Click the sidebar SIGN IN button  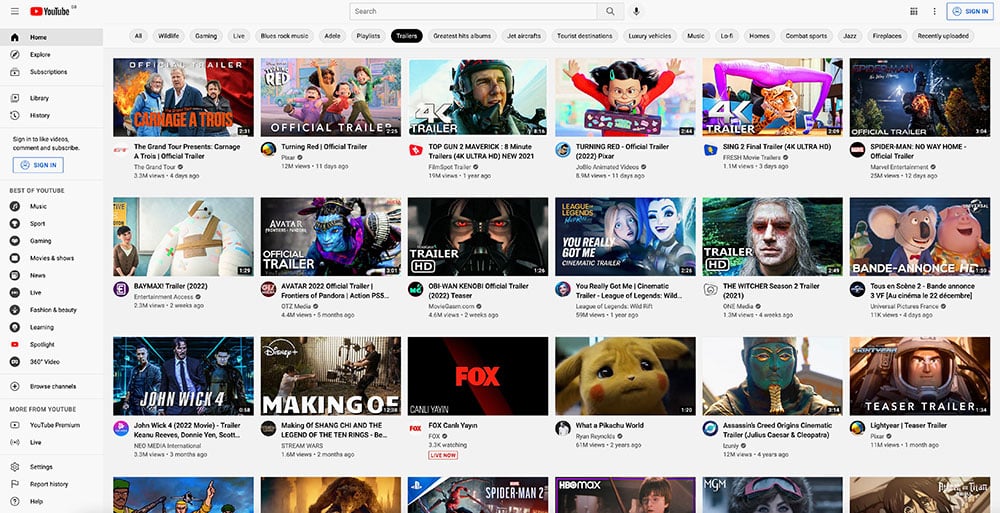click(38, 165)
